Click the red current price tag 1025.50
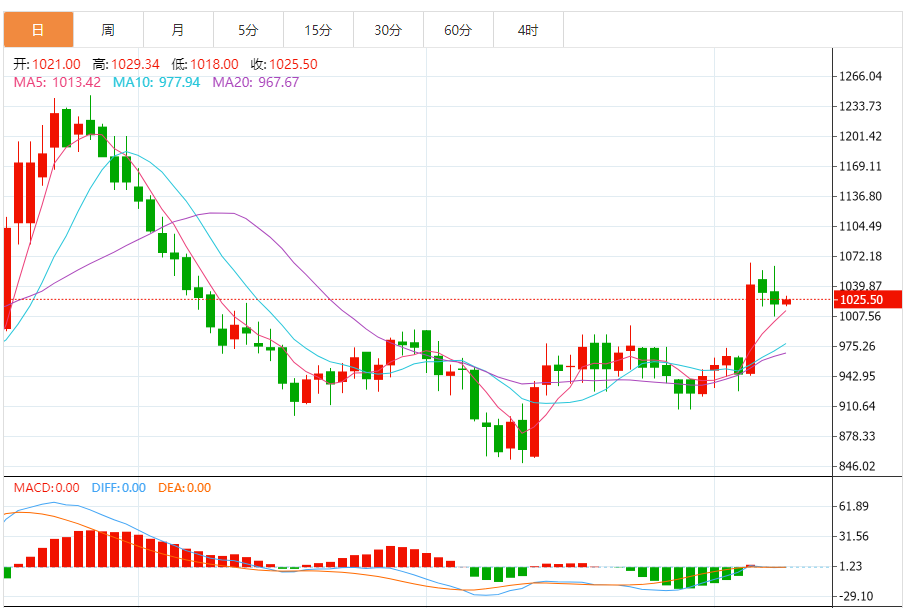 pyautogui.click(x=867, y=299)
